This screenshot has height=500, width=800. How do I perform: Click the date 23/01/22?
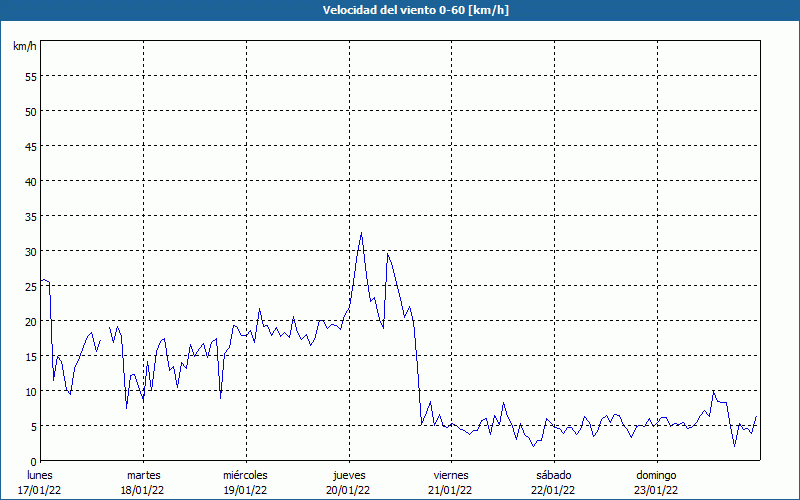(x=656, y=490)
